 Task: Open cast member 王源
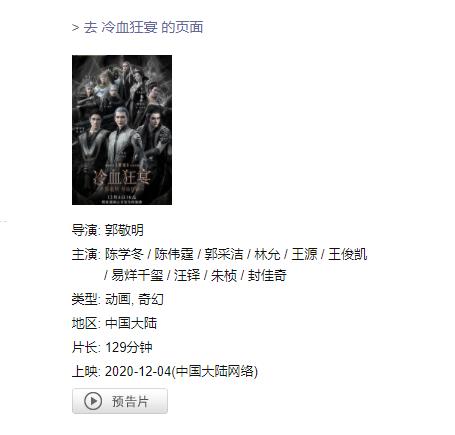(304, 254)
